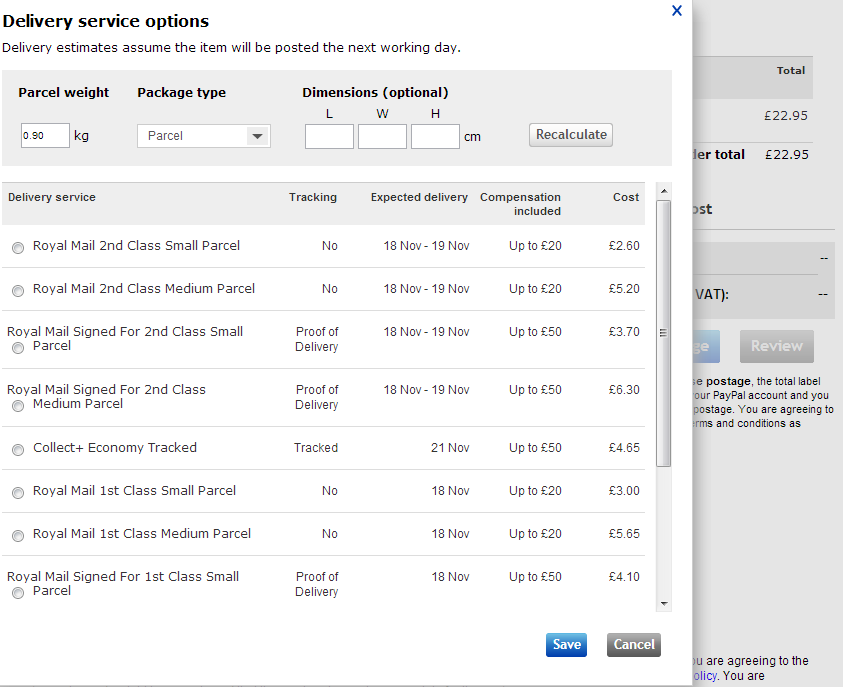
Task: Focus the Height dimension field
Action: point(435,137)
